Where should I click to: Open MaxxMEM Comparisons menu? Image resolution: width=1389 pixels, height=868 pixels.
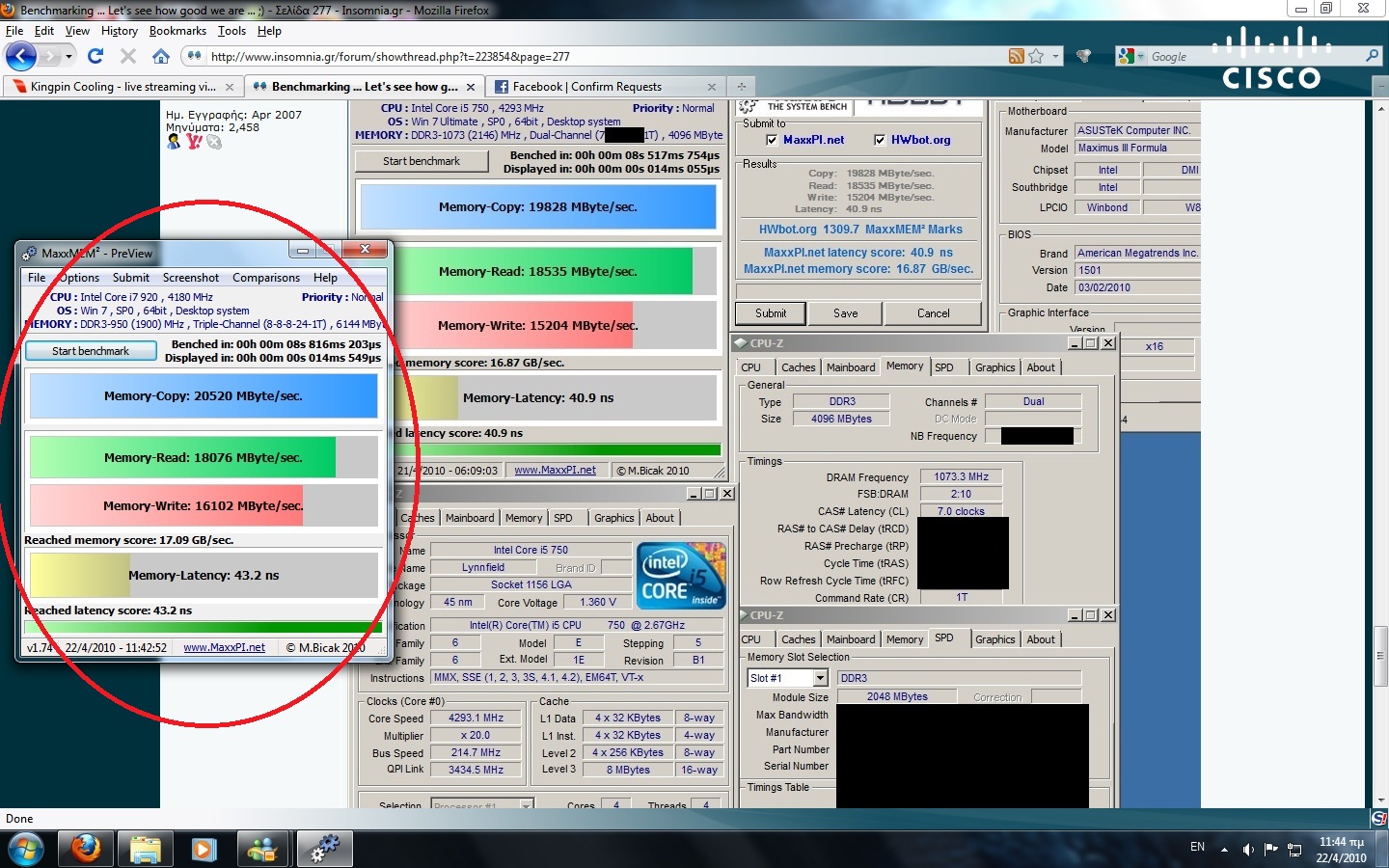coord(266,278)
